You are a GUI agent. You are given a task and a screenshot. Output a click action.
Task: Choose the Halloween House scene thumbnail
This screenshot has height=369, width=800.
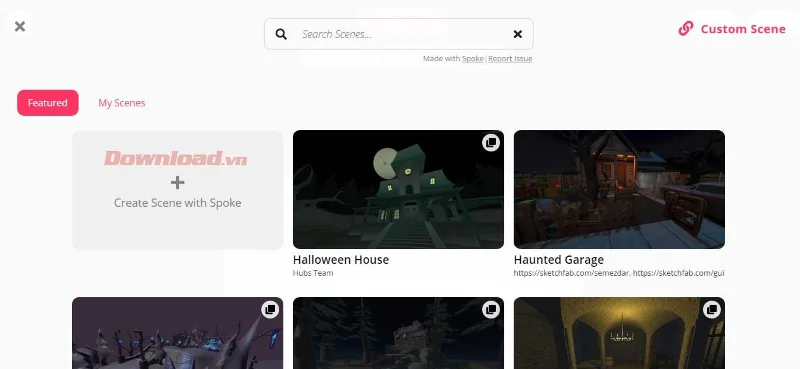point(398,189)
